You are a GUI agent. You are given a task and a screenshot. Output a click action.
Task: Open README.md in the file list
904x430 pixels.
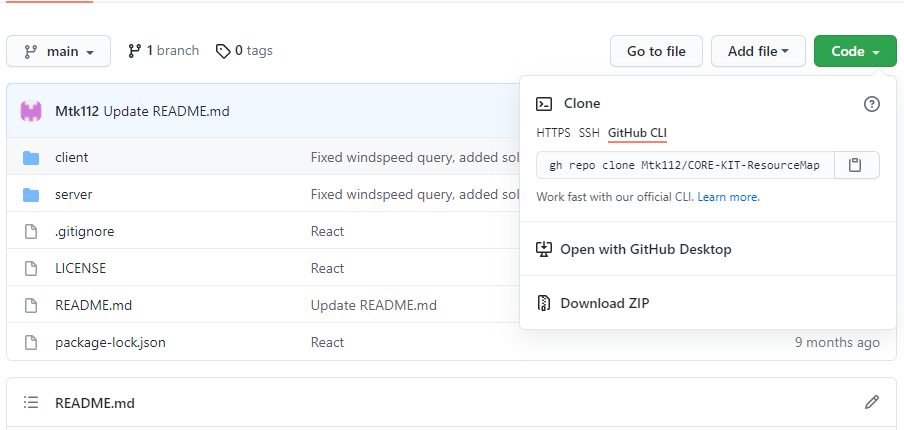(93, 305)
